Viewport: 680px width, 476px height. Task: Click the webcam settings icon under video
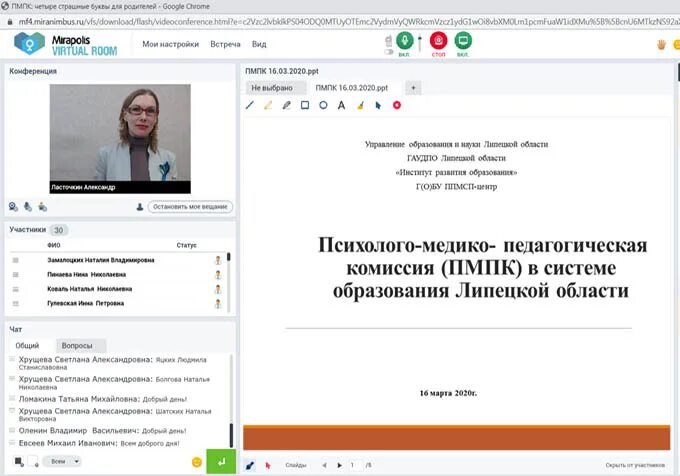pyautogui.click(x=13, y=207)
